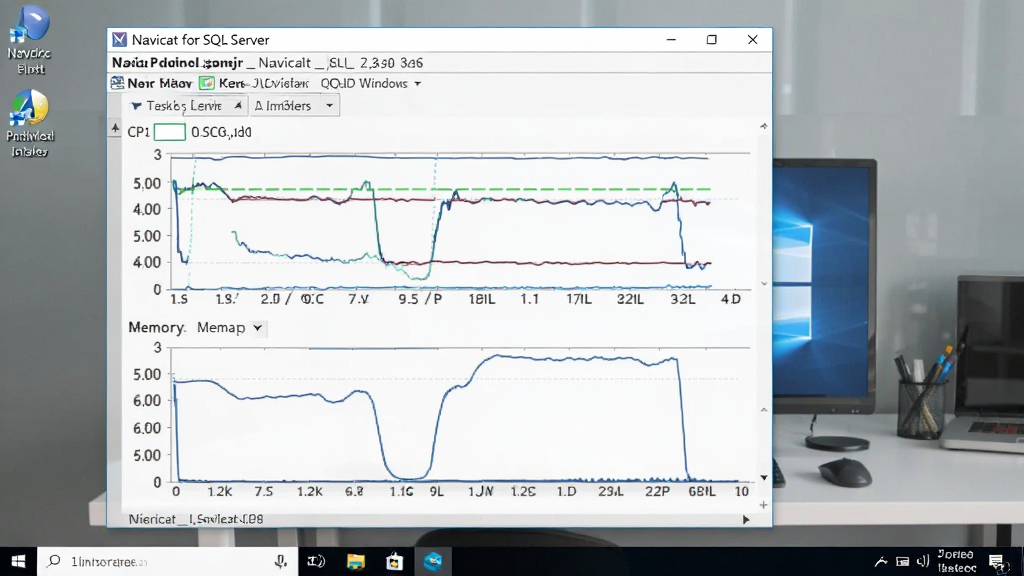Open Task View from the taskbar
Screen dimensions: 1024x576
(x=316, y=562)
